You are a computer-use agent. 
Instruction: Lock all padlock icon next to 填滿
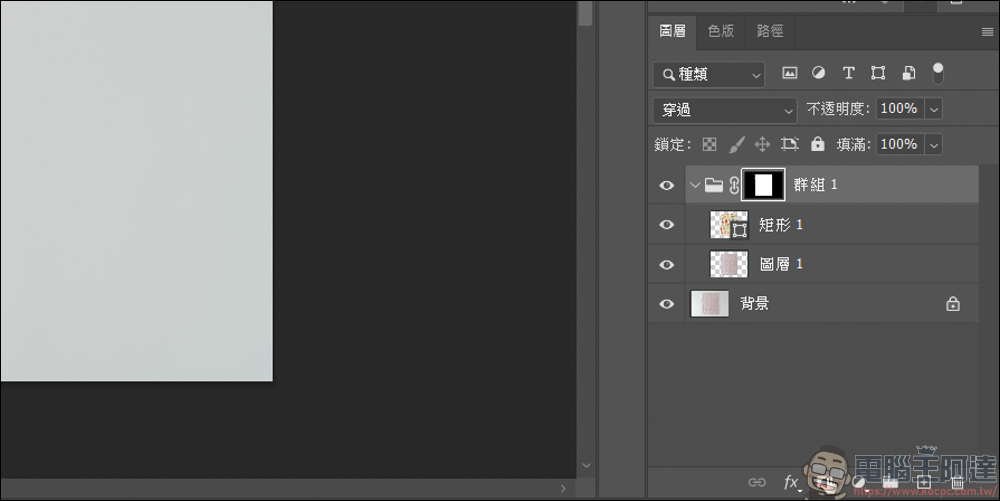818,144
